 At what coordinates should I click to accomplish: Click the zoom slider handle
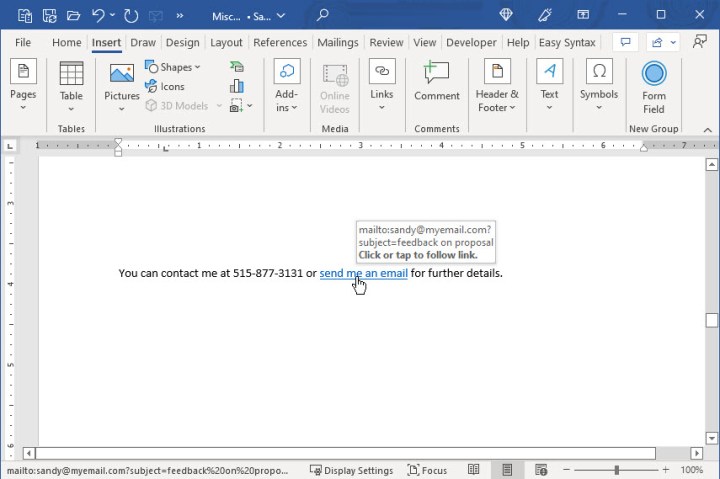[616, 470]
